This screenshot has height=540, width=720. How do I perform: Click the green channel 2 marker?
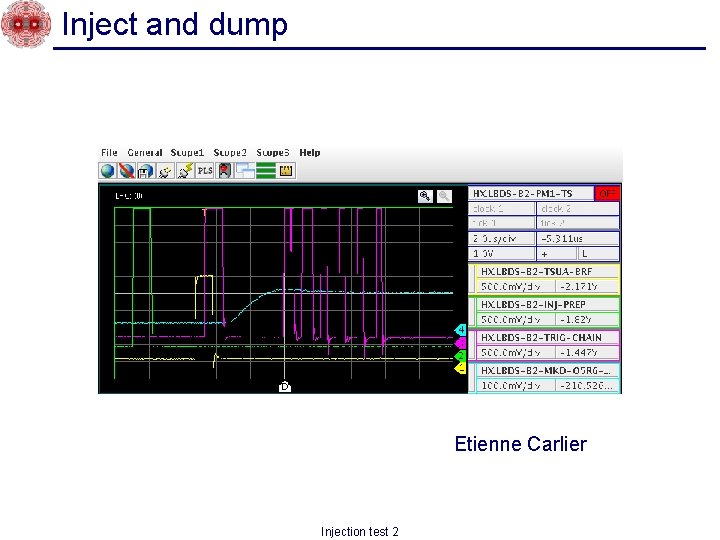[461, 356]
